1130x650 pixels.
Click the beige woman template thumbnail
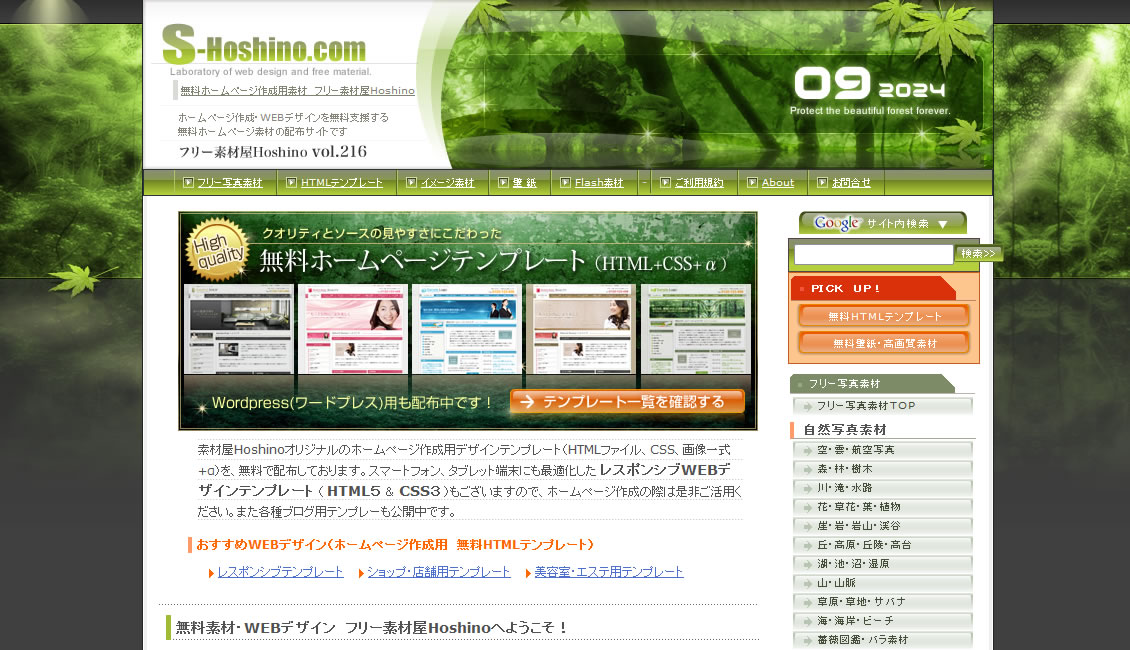581,329
